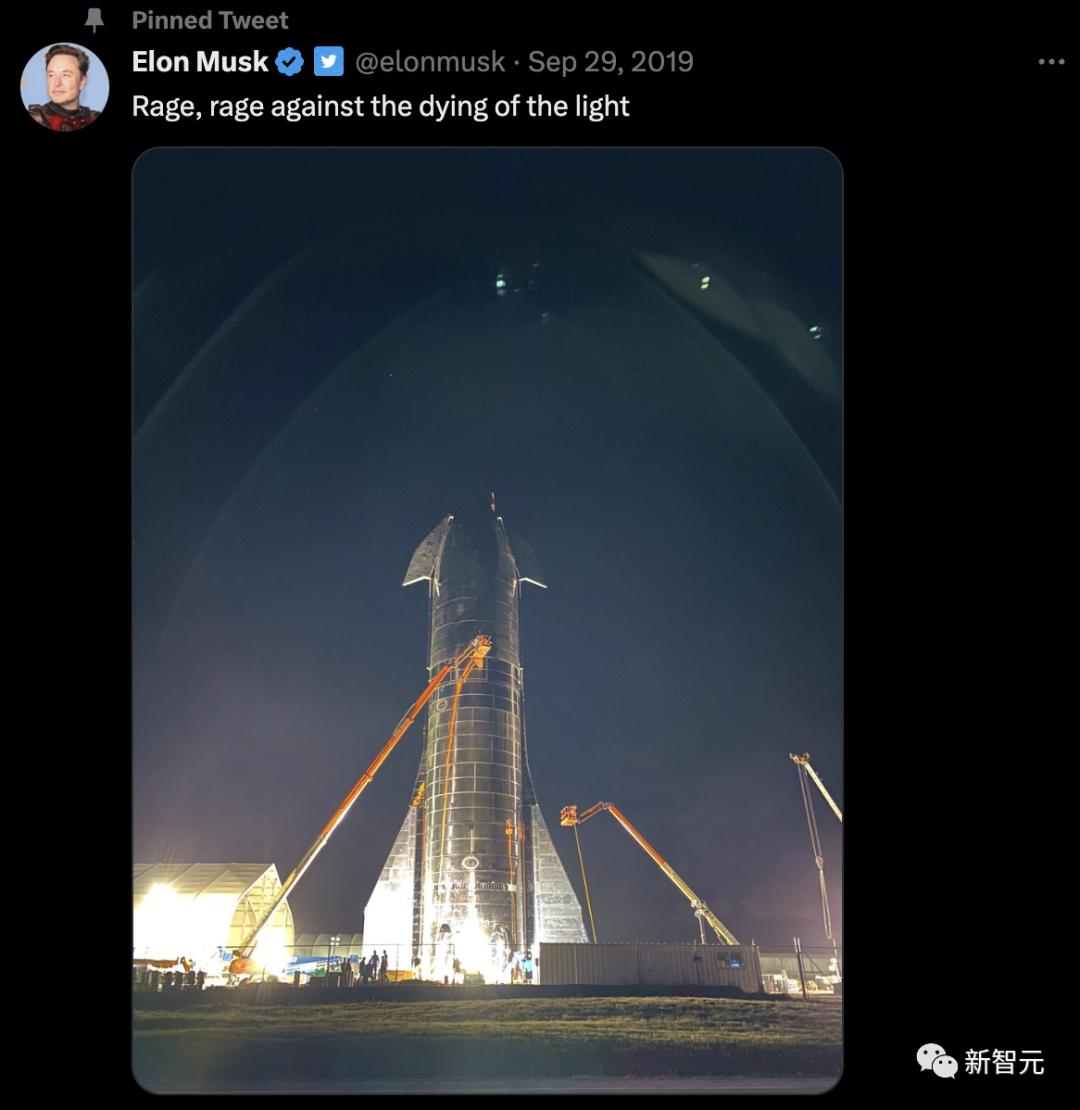Click the Elon Musk display name
Image resolution: width=1080 pixels, height=1110 pixels.
click(x=200, y=62)
